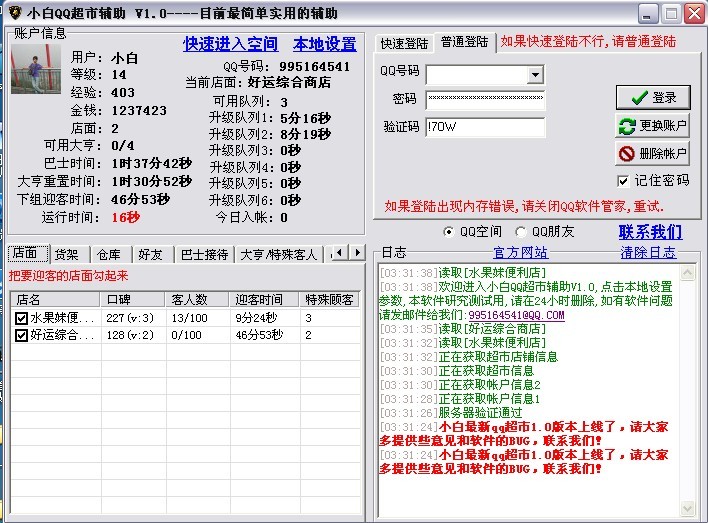Screen dimensions: 708x523
Task: Switch to the 店面 tab
Action: pos(28,253)
